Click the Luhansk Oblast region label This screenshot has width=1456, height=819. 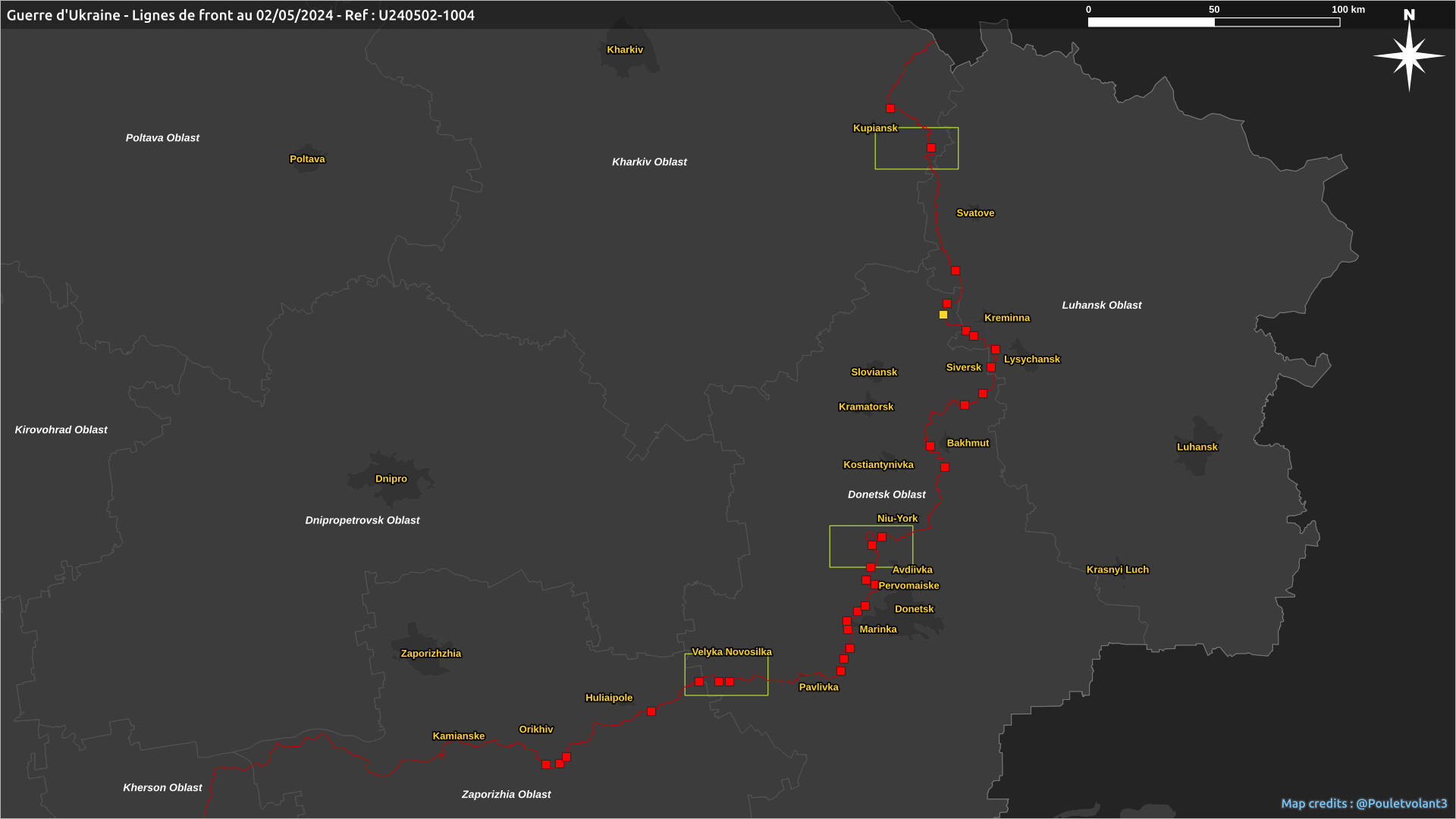pos(1101,306)
